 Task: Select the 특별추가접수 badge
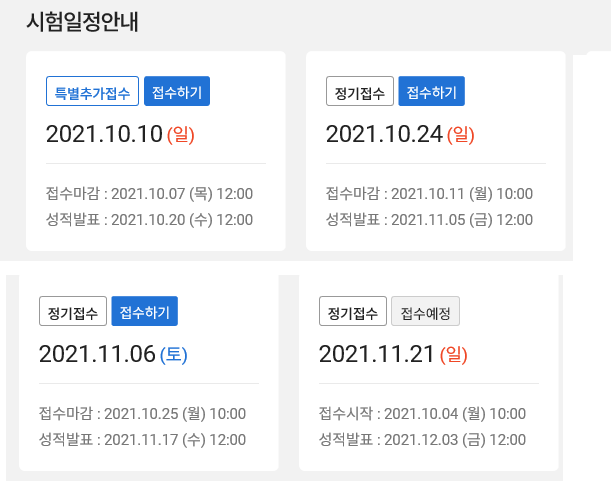coord(92,92)
